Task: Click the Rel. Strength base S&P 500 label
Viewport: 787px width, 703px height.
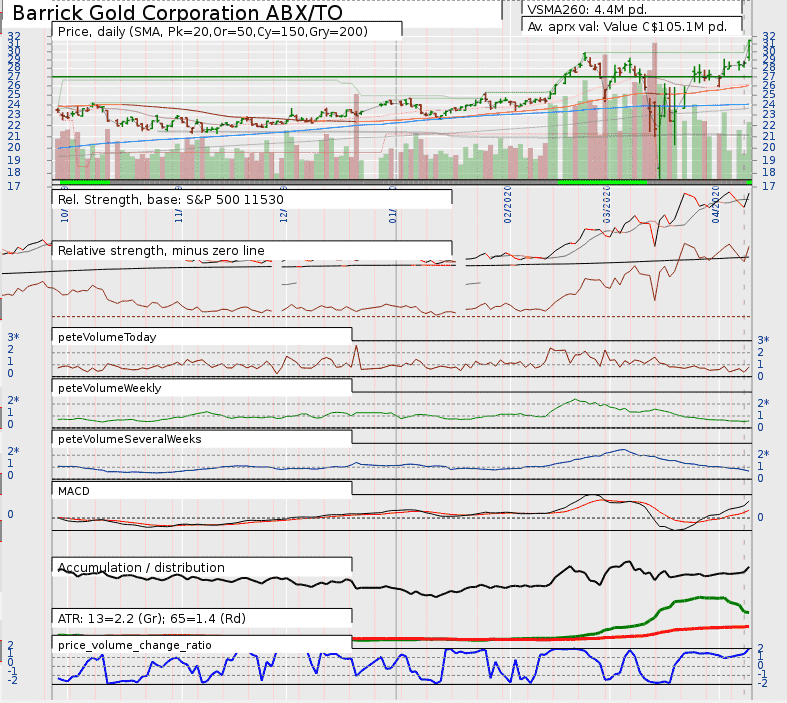Action: 171,200
